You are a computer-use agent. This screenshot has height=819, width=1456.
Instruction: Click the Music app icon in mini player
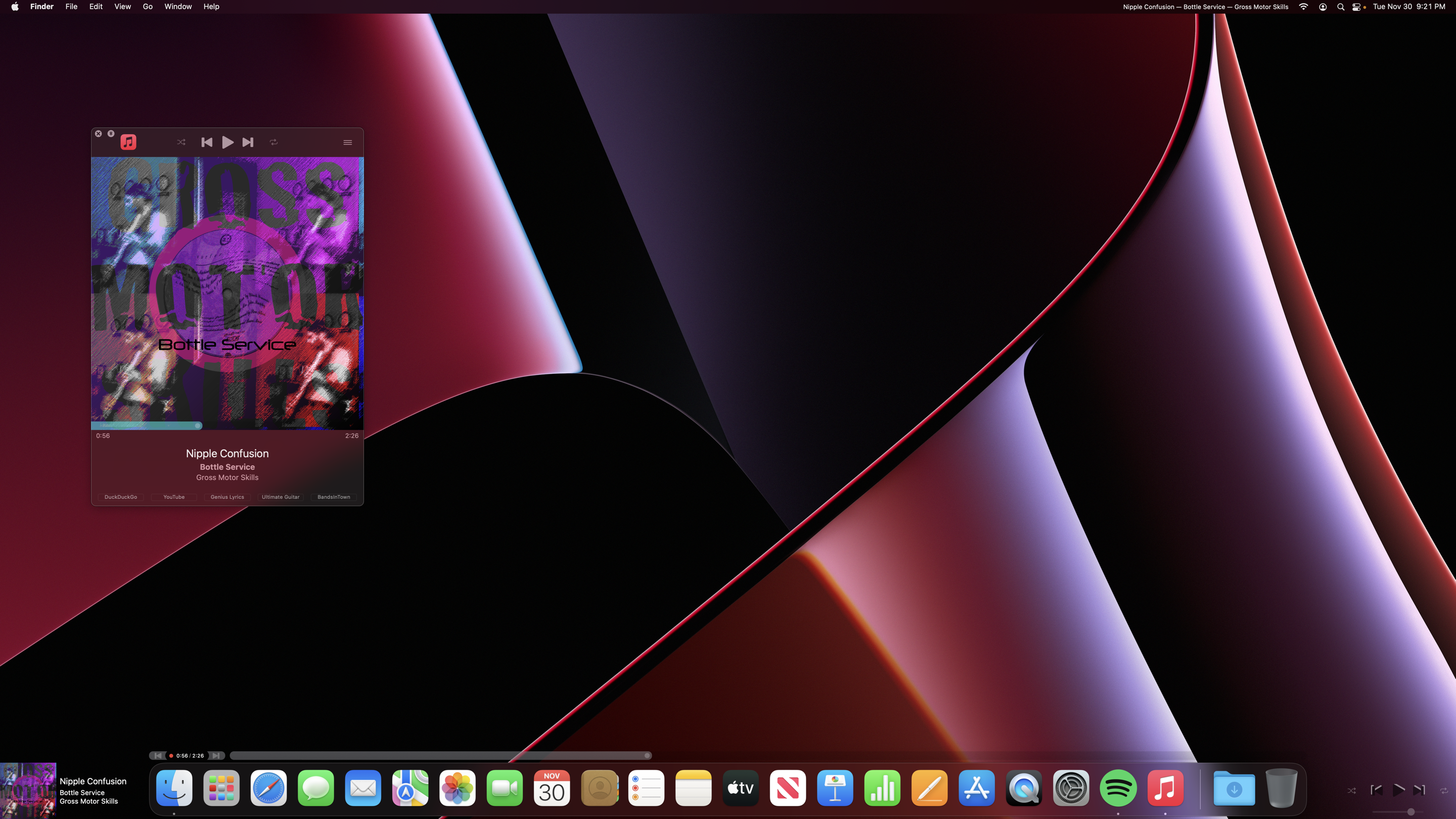point(128,142)
